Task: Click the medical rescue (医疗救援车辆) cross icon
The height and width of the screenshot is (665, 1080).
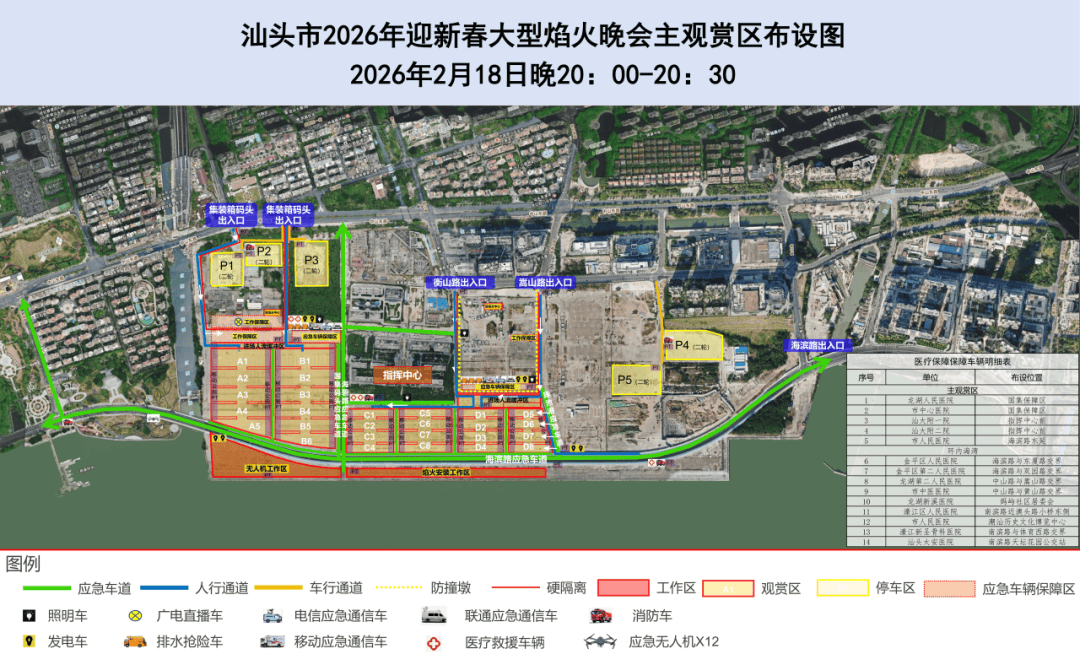Action: (433, 642)
